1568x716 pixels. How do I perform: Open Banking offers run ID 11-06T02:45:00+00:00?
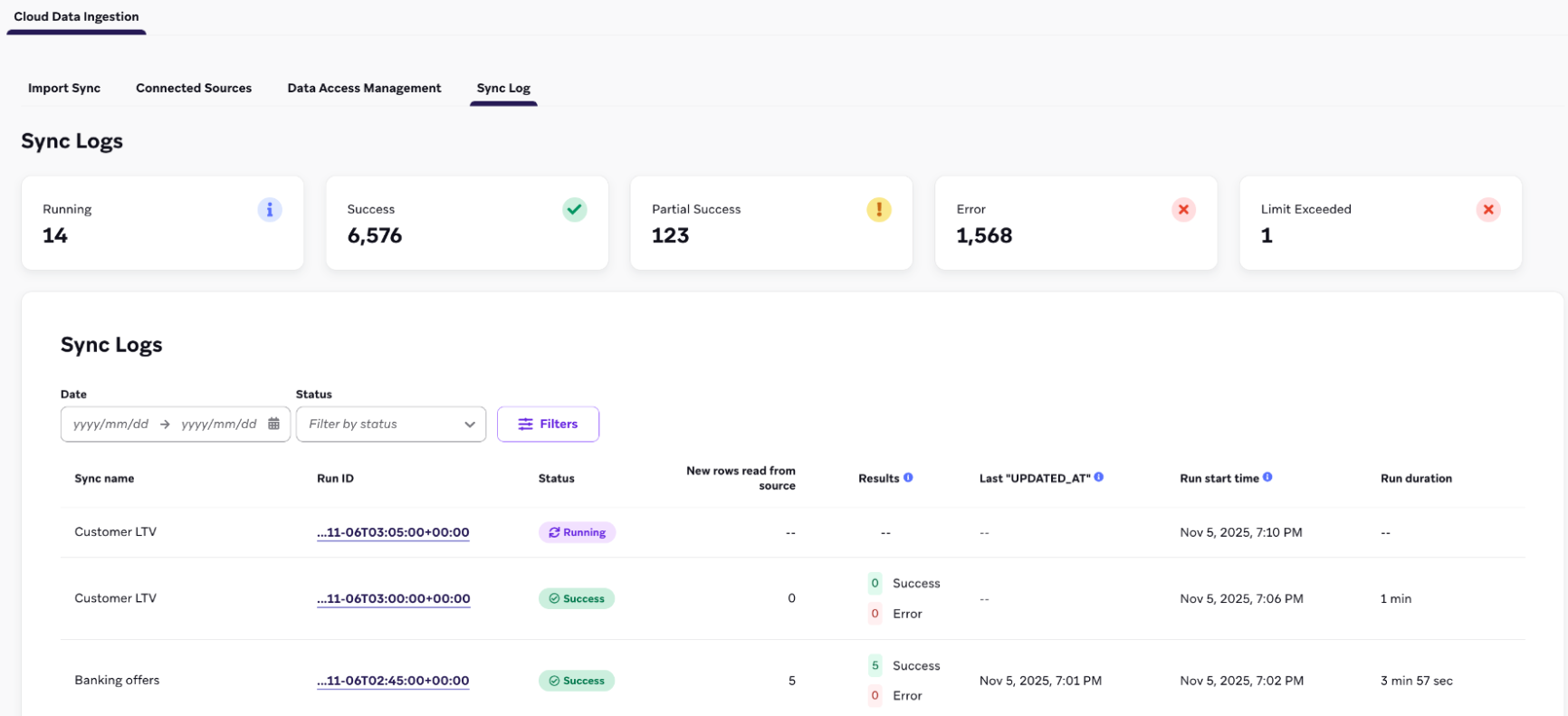pos(393,681)
